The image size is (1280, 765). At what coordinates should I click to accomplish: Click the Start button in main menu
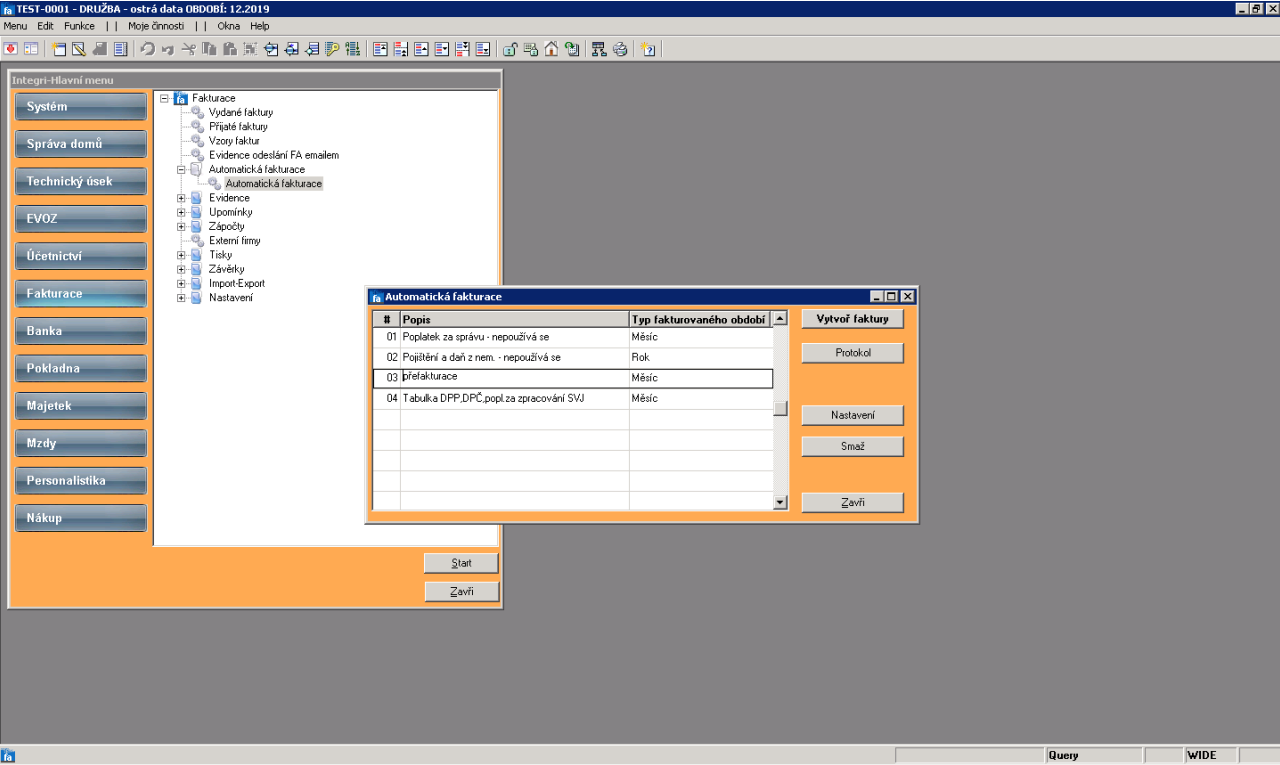pos(461,563)
